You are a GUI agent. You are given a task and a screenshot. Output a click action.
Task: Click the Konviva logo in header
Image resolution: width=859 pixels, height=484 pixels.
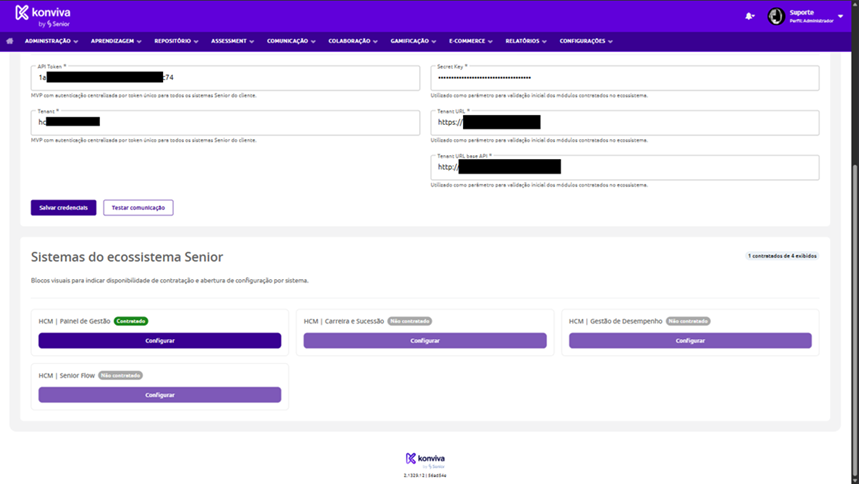[x=43, y=16]
